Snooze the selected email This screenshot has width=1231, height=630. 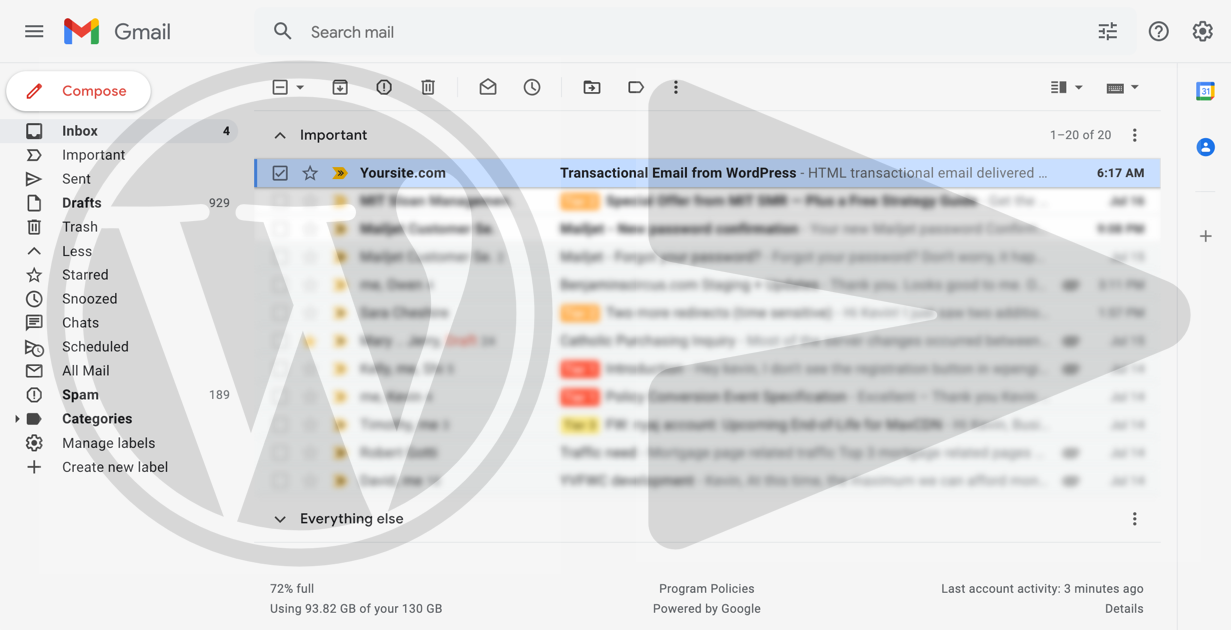pyautogui.click(x=532, y=87)
